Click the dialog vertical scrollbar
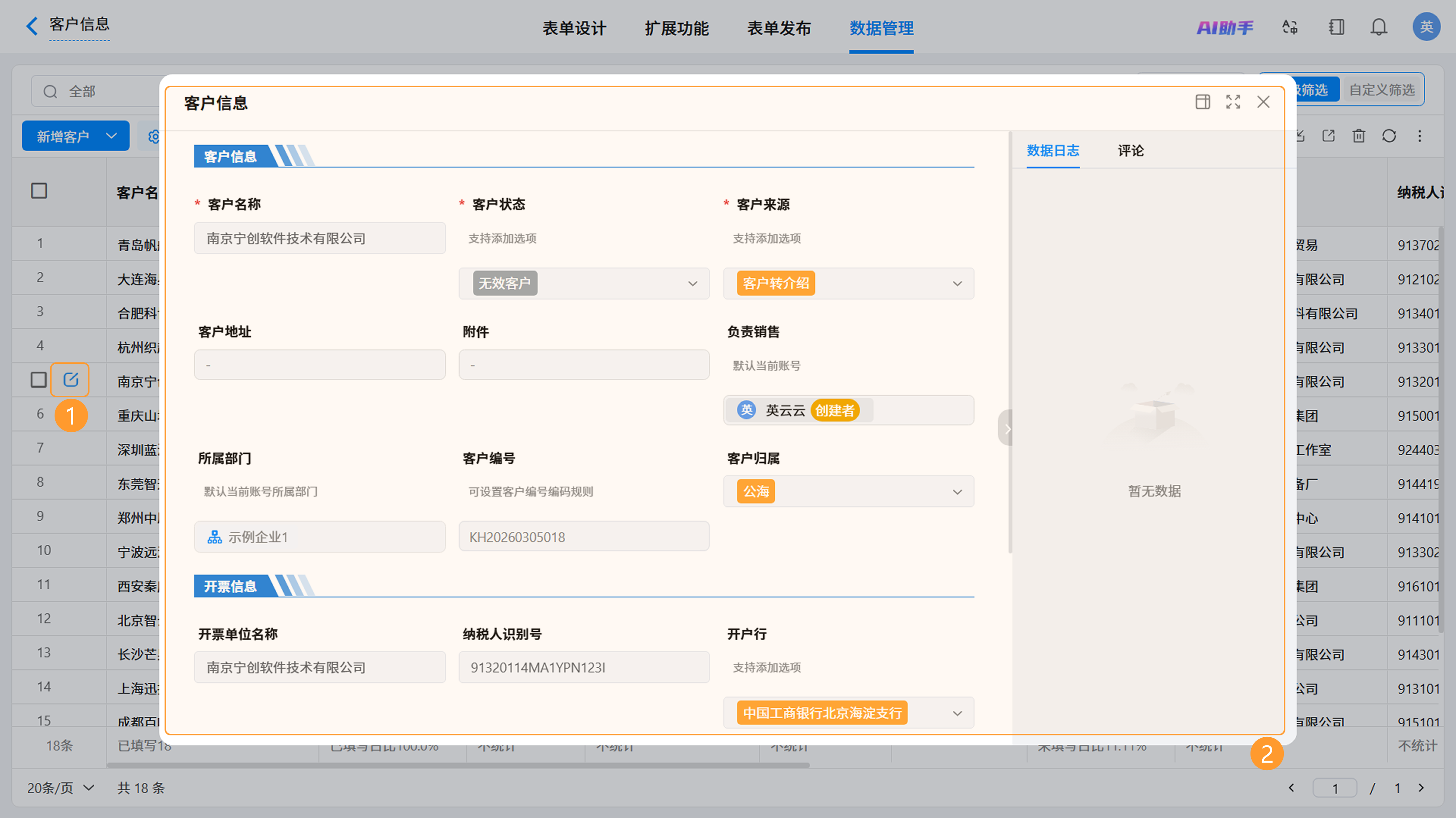Image resolution: width=1456 pixels, height=818 pixels. 1010,342
